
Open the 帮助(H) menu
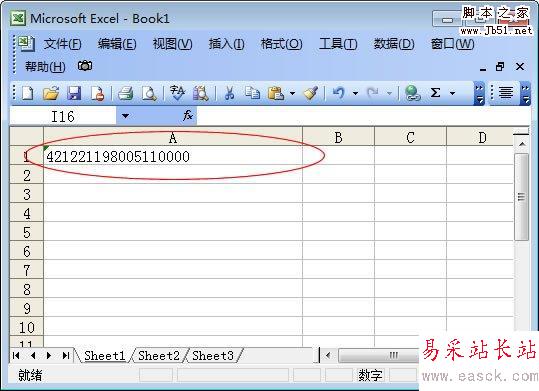click(x=45, y=66)
